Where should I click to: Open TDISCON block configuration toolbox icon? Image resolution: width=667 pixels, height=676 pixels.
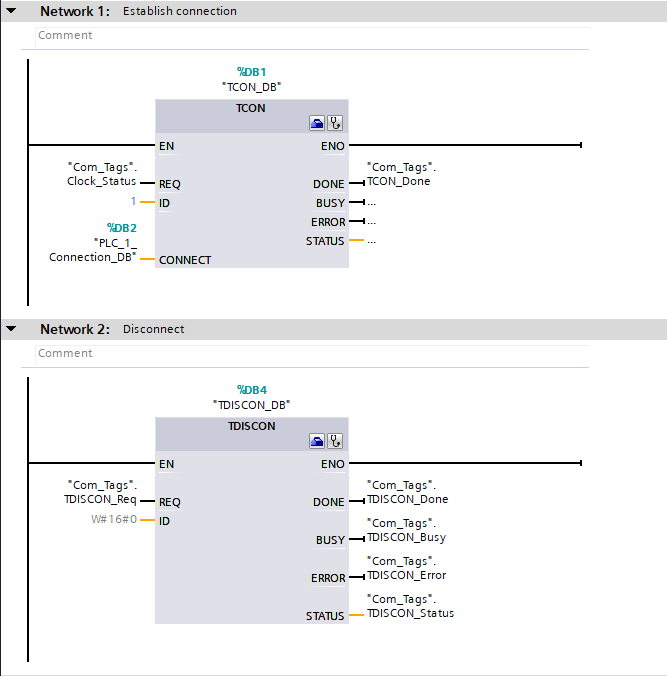point(317,441)
